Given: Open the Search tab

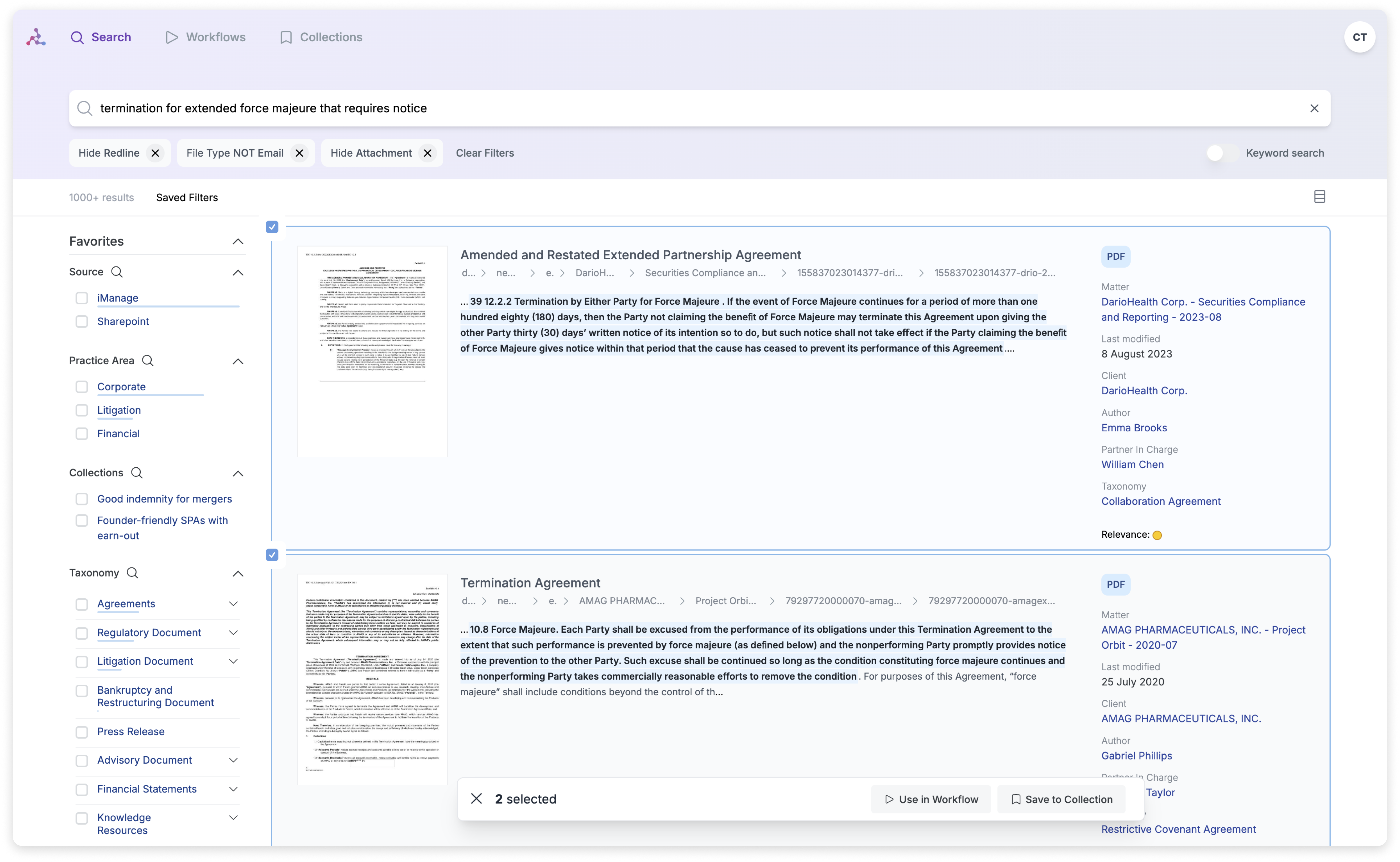Looking at the screenshot, I should point(101,37).
